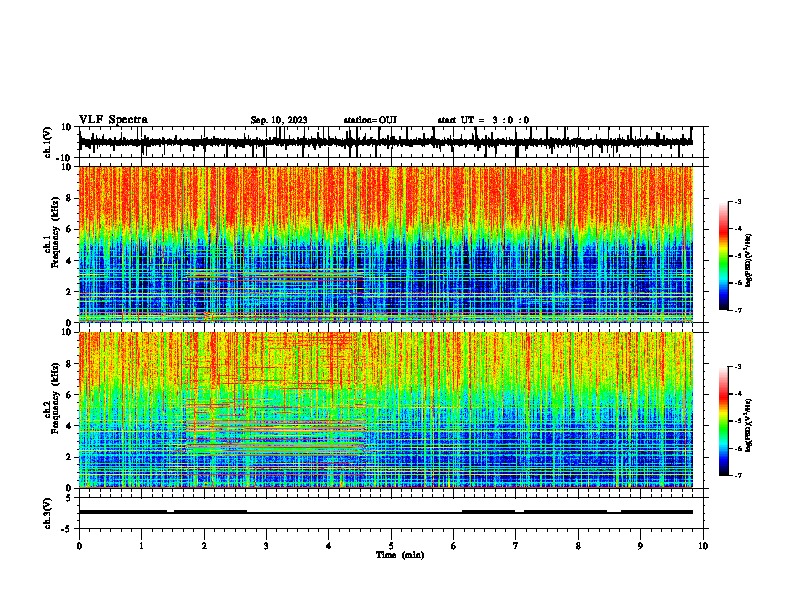Click time axis tick label "2"
Screen dimensions: 792x612
(x=204, y=546)
